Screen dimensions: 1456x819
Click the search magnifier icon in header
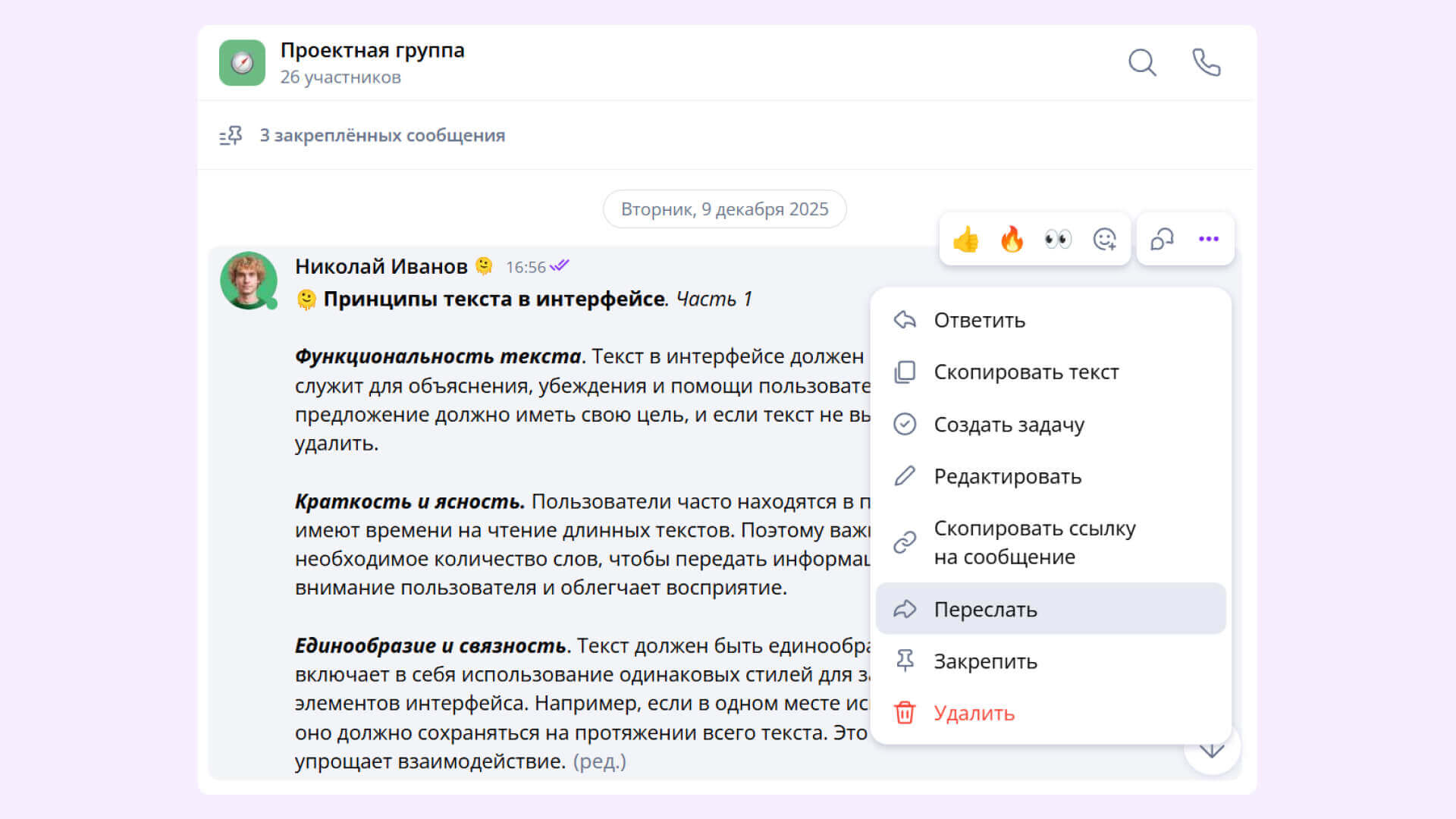[1141, 63]
